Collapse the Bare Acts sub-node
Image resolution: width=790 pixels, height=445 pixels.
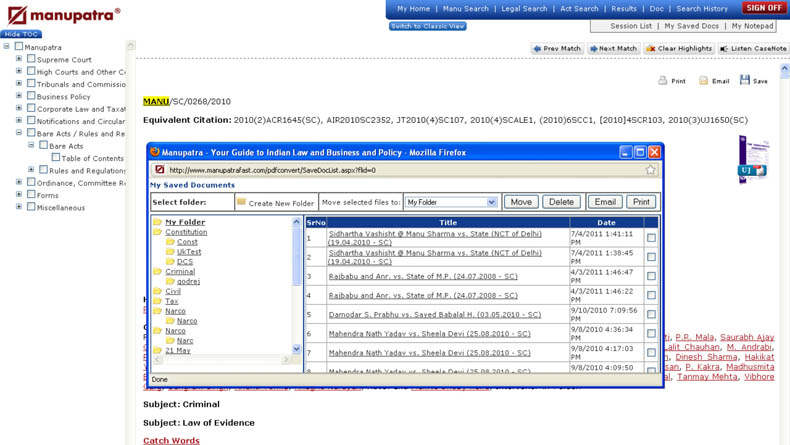[31, 145]
